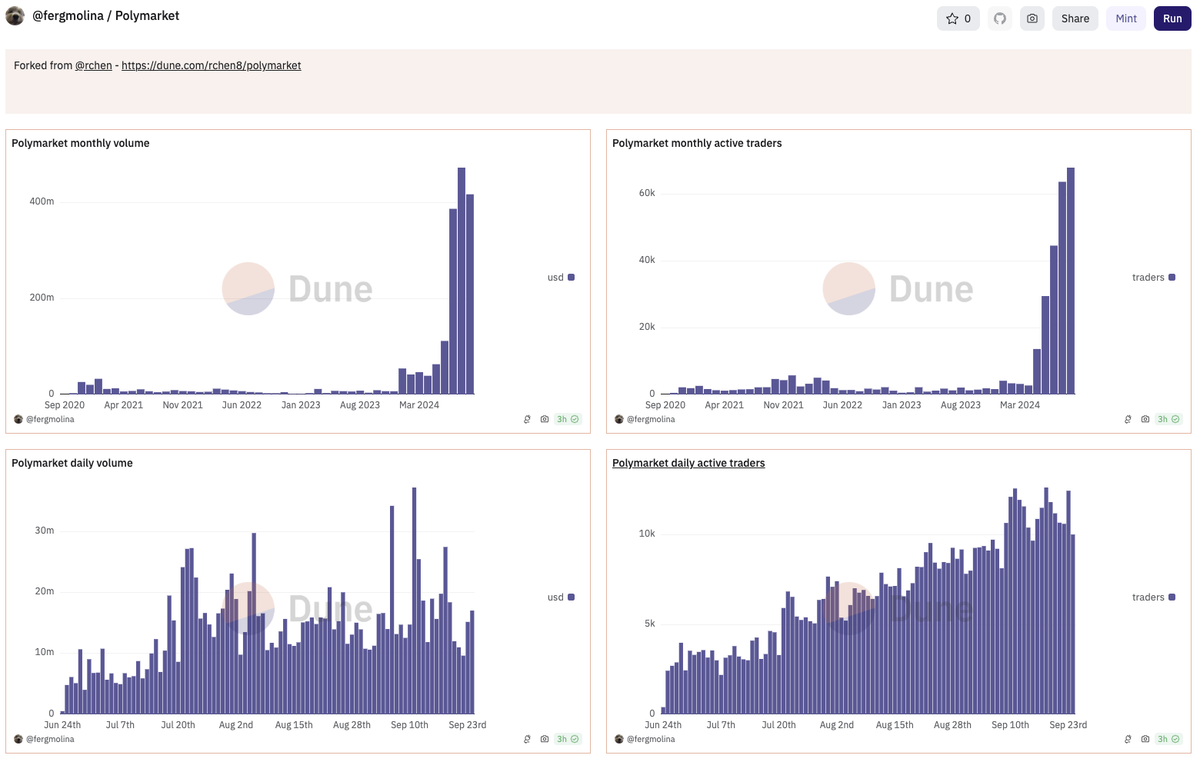Image resolution: width=1200 pixels, height=762 pixels.
Task: Click the @fergmolina / Polymarket title
Action: click(x=106, y=16)
